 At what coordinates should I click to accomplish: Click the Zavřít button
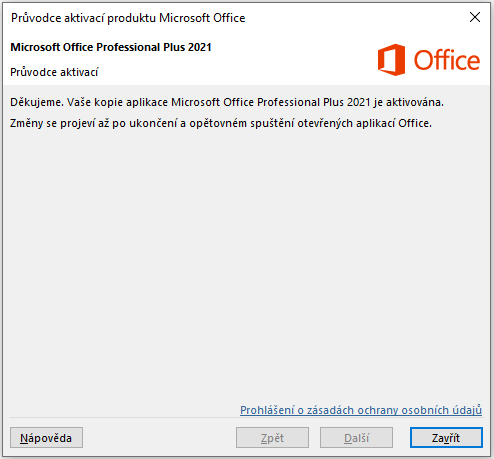(x=446, y=438)
